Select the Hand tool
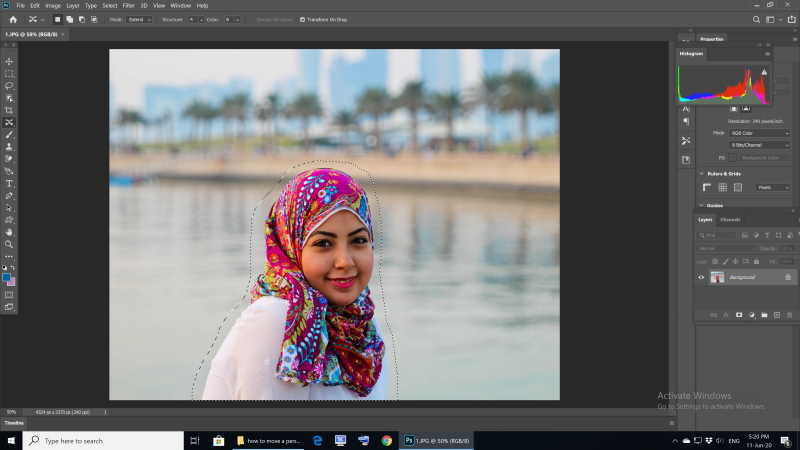This screenshot has height=450, width=800. [x=9, y=232]
